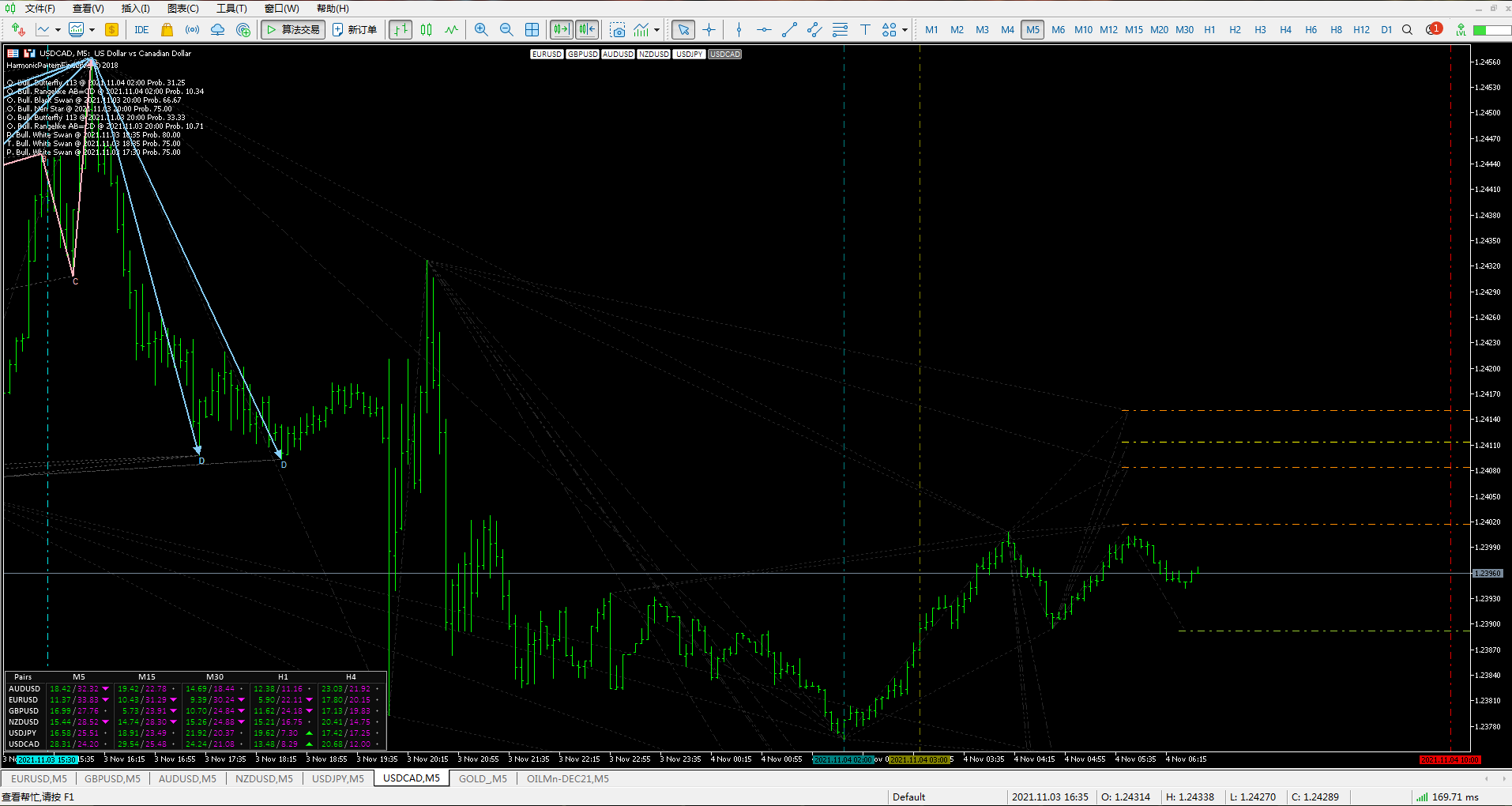Click the EURUSD symbol button on chart
This screenshot has height=806, width=1512.
coord(547,55)
